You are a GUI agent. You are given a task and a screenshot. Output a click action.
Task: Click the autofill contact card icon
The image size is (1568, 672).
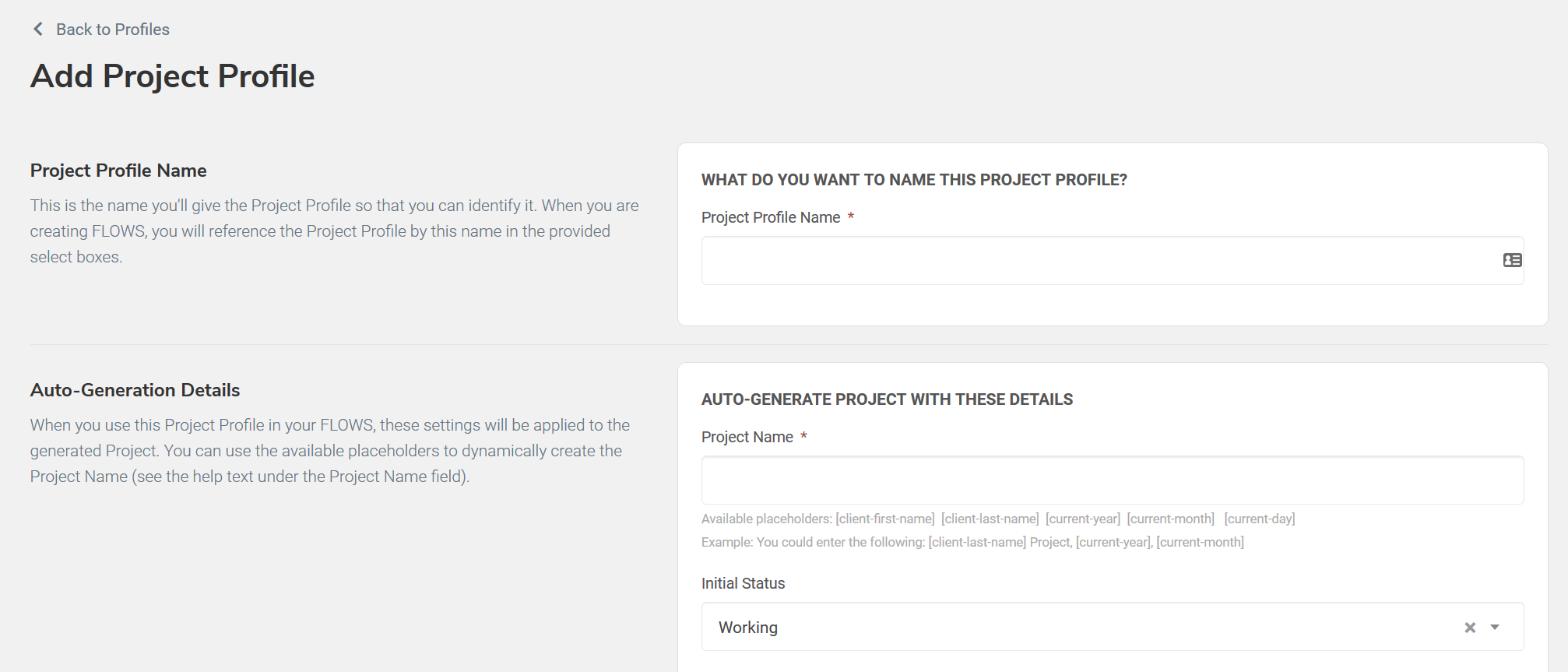1512,260
